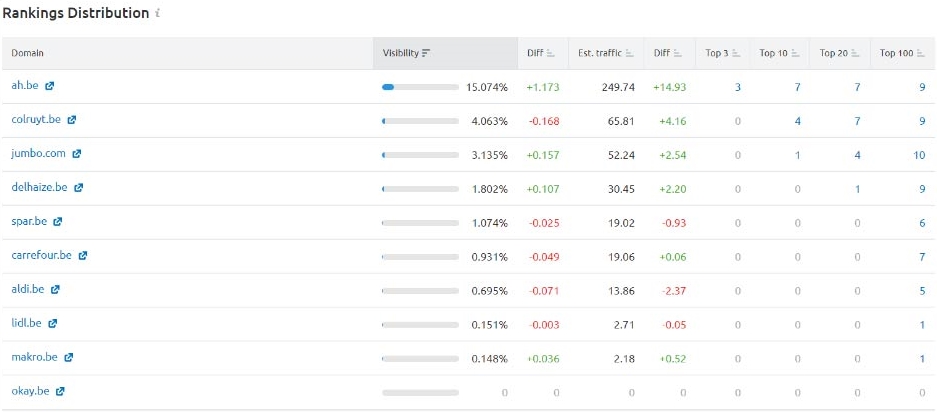Select the +14.93 traffic diff value
This screenshot has height=412, width=937.
click(669, 87)
